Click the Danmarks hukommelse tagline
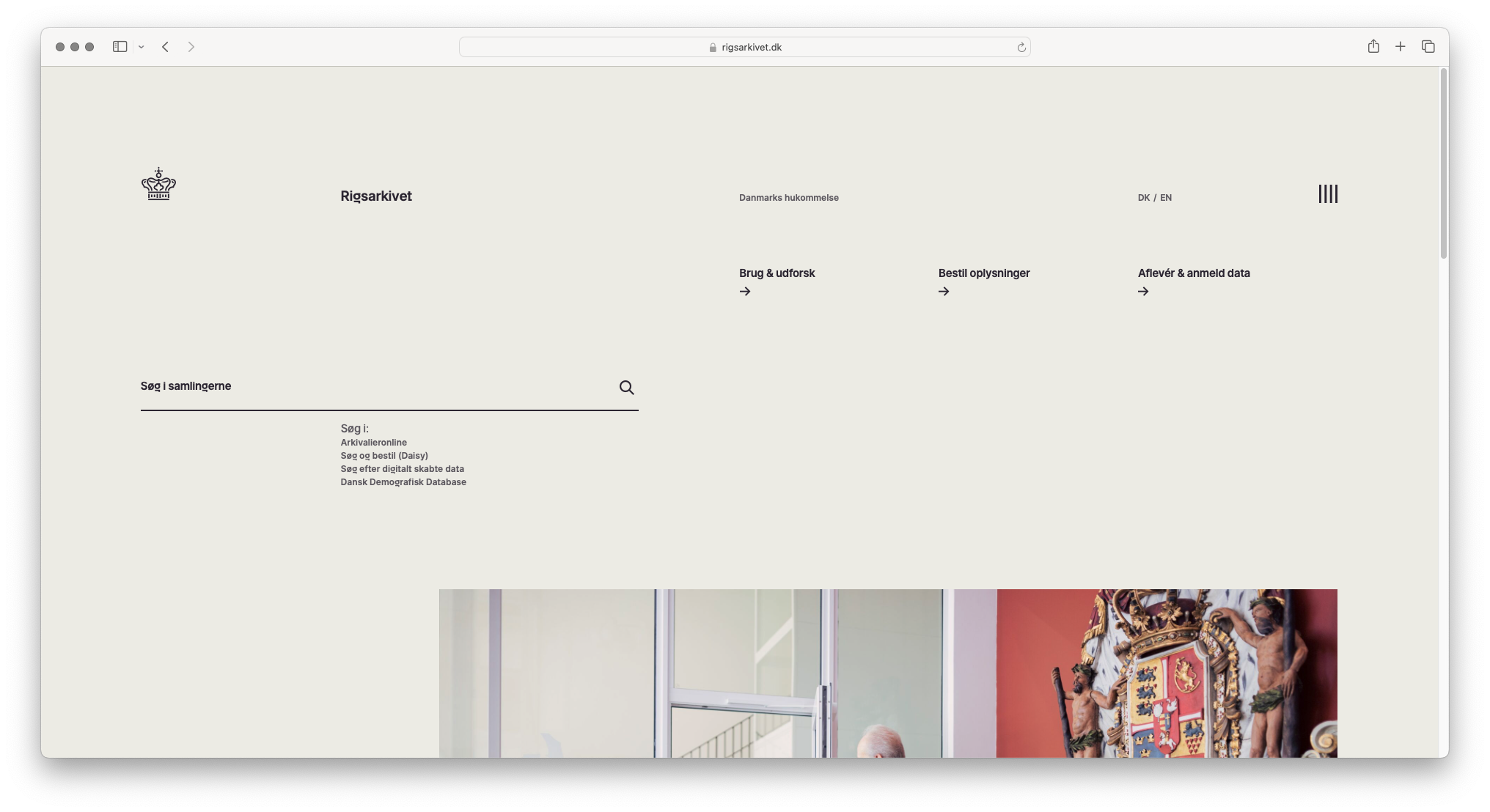This screenshot has height=812, width=1490. tap(788, 198)
